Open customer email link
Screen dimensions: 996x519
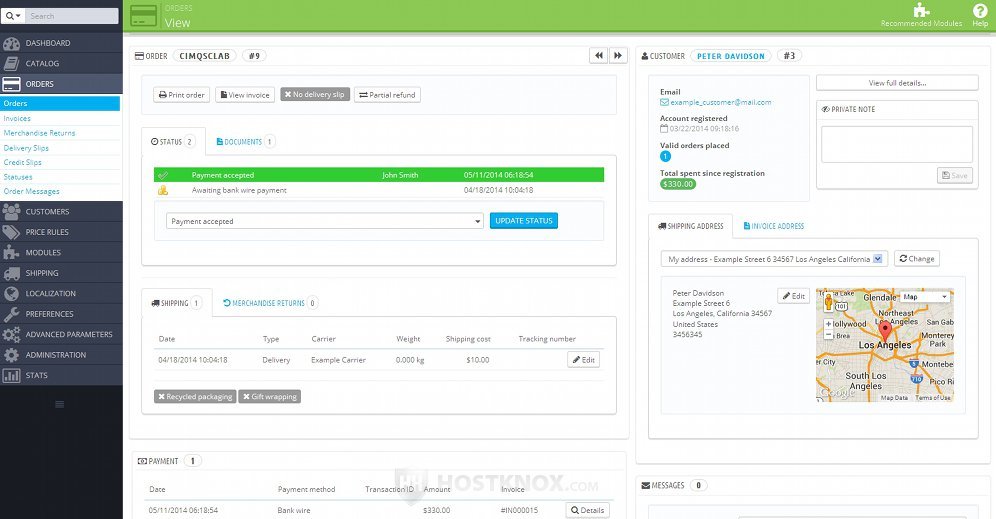tap(720, 102)
